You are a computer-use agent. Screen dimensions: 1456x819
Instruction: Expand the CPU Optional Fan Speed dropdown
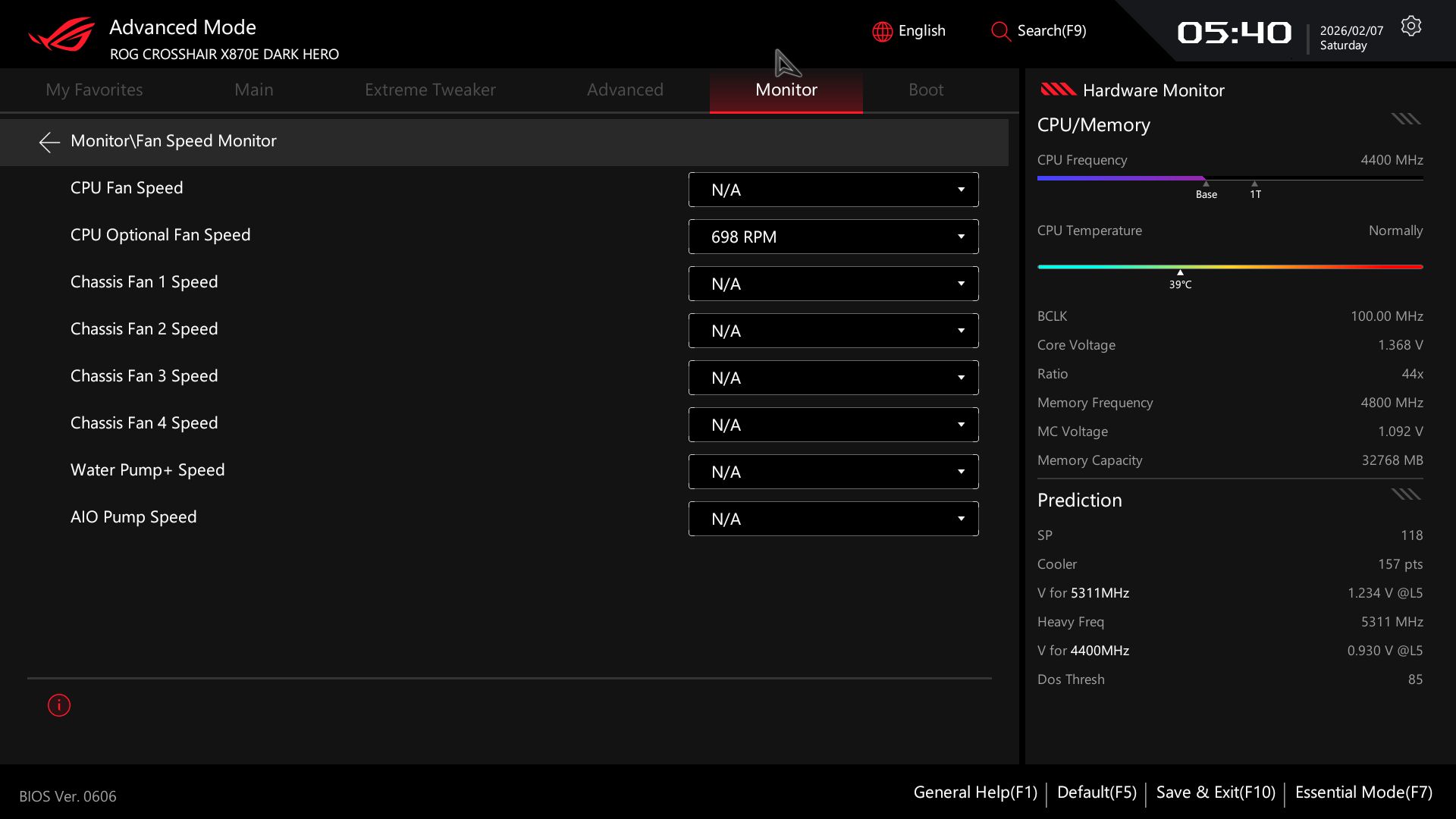(x=833, y=237)
